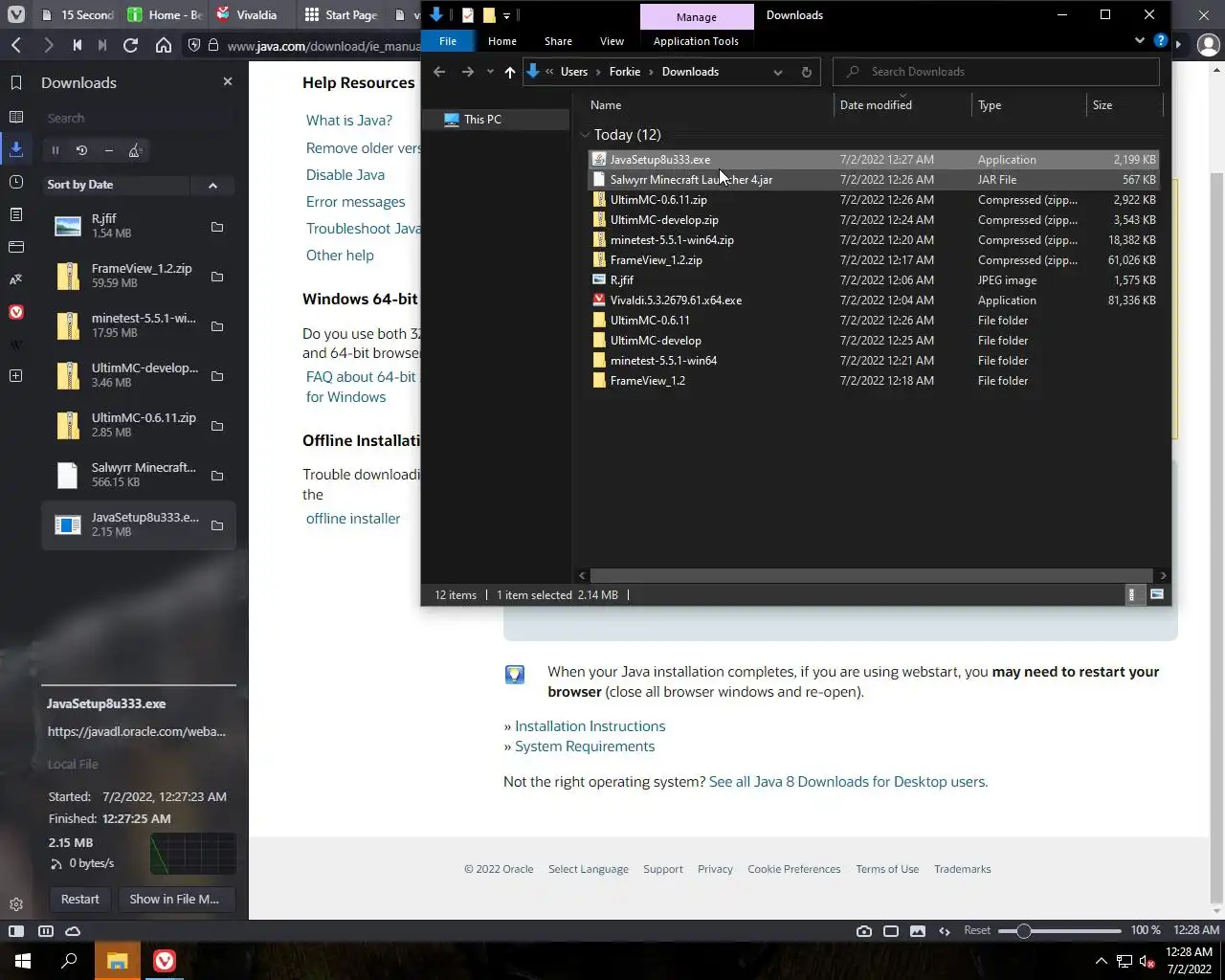Viewport: 1225px width, 980px height.
Task: Switch Explorer to large icons view
Action: [x=1157, y=594]
